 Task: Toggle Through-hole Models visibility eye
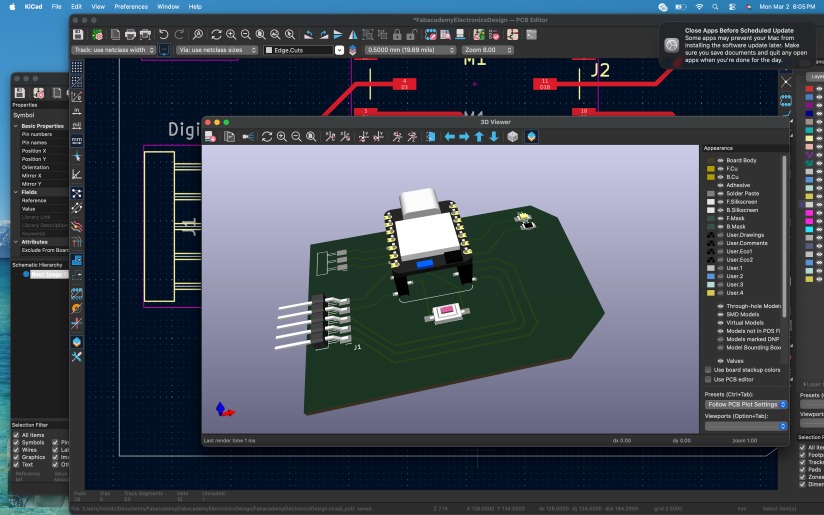pyautogui.click(x=719, y=306)
